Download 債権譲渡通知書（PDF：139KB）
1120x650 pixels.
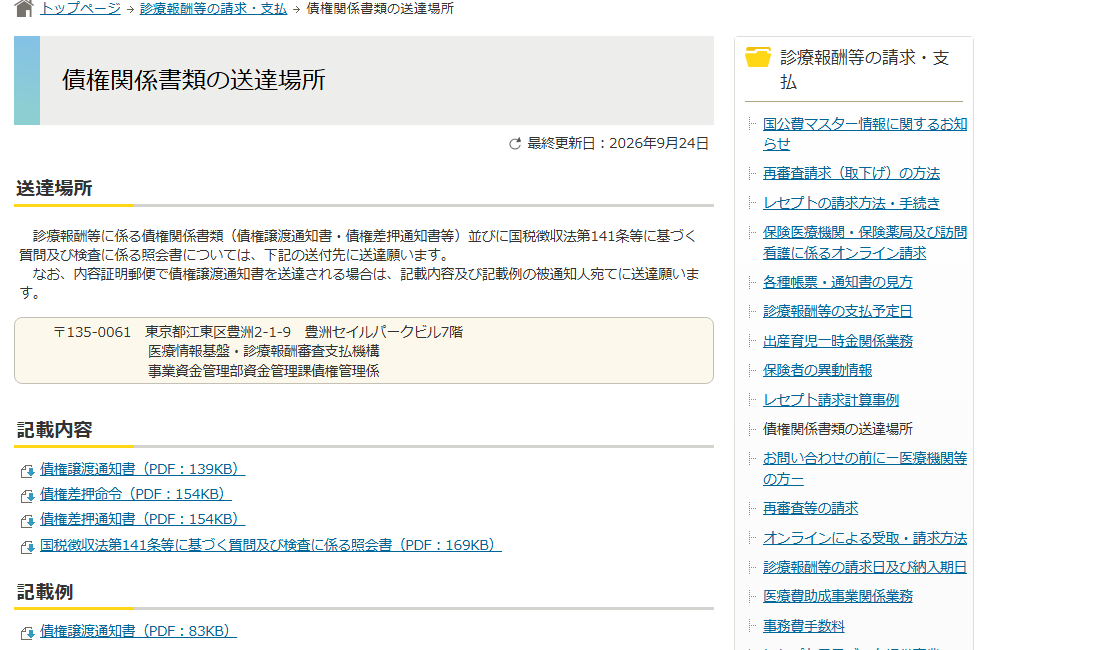click(x=142, y=469)
